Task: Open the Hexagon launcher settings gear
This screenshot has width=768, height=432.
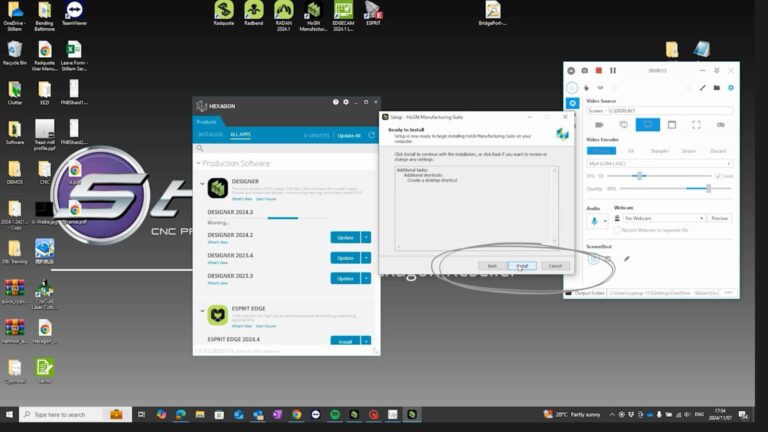Action: click(346, 102)
